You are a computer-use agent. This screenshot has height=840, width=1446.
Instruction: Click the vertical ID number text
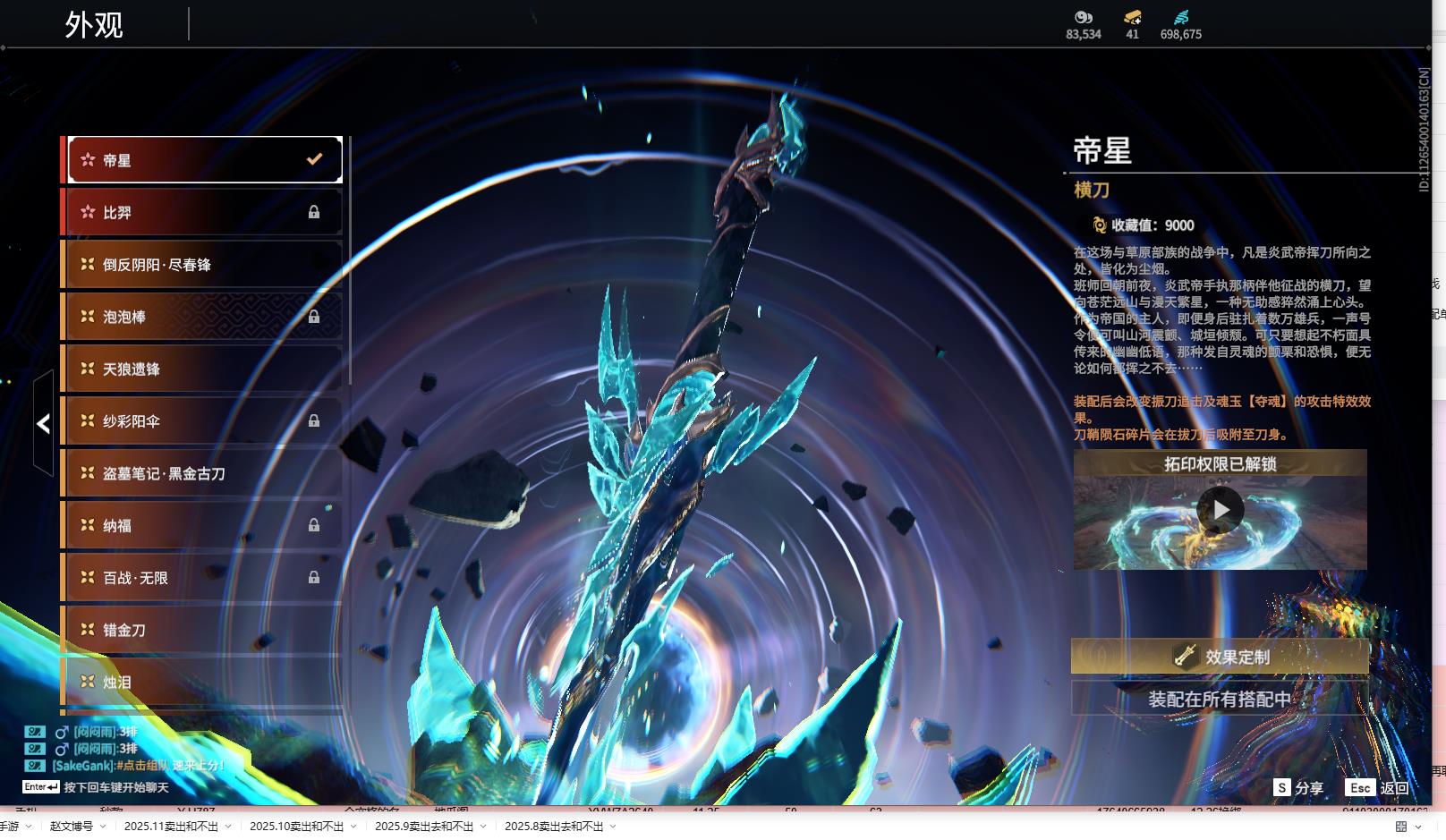[x=1425, y=130]
